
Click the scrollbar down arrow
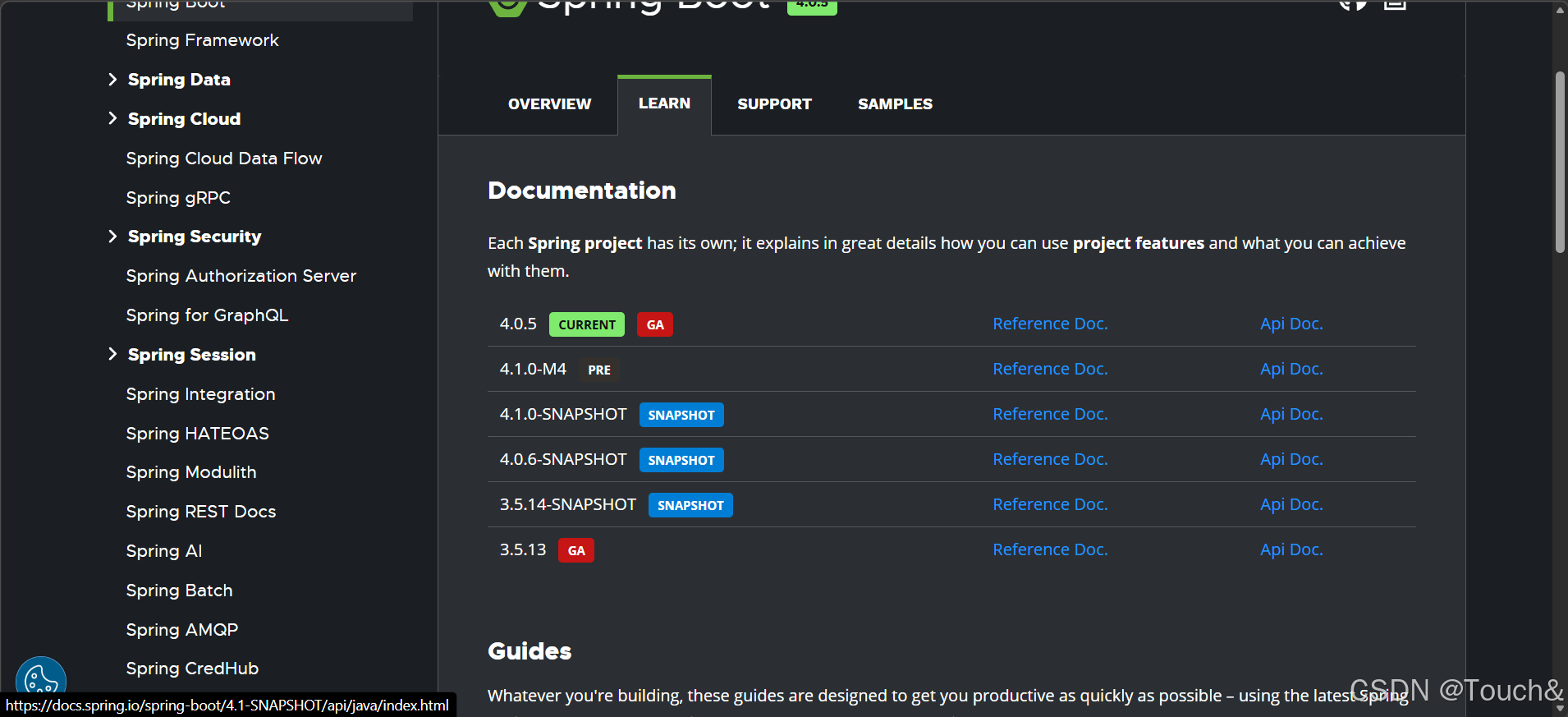point(1560,707)
